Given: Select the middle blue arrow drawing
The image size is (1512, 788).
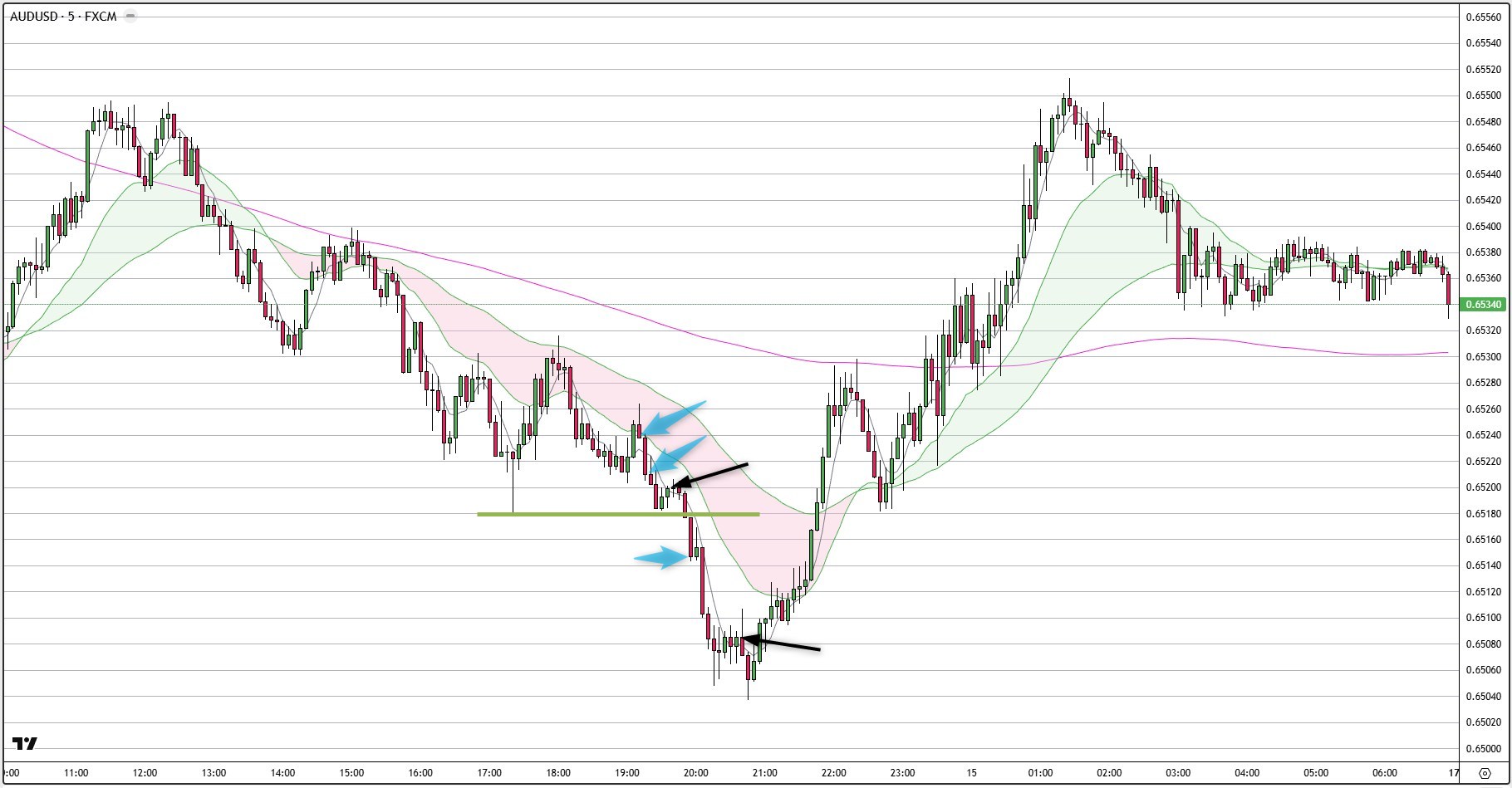Looking at the screenshot, I should click(x=678, y=455).
